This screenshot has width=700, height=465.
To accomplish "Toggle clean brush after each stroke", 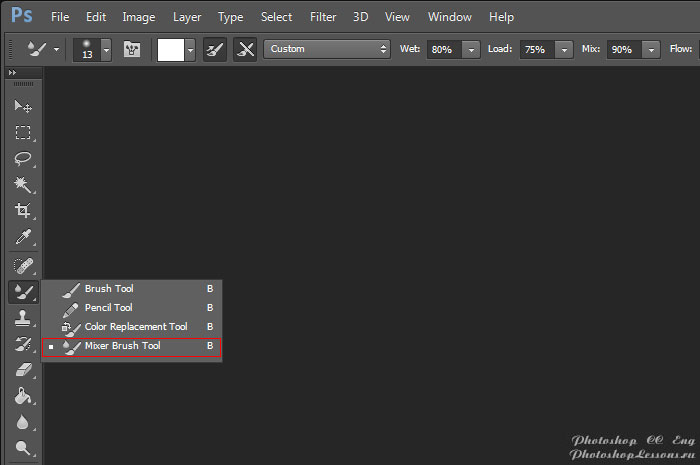I will 245,49.
